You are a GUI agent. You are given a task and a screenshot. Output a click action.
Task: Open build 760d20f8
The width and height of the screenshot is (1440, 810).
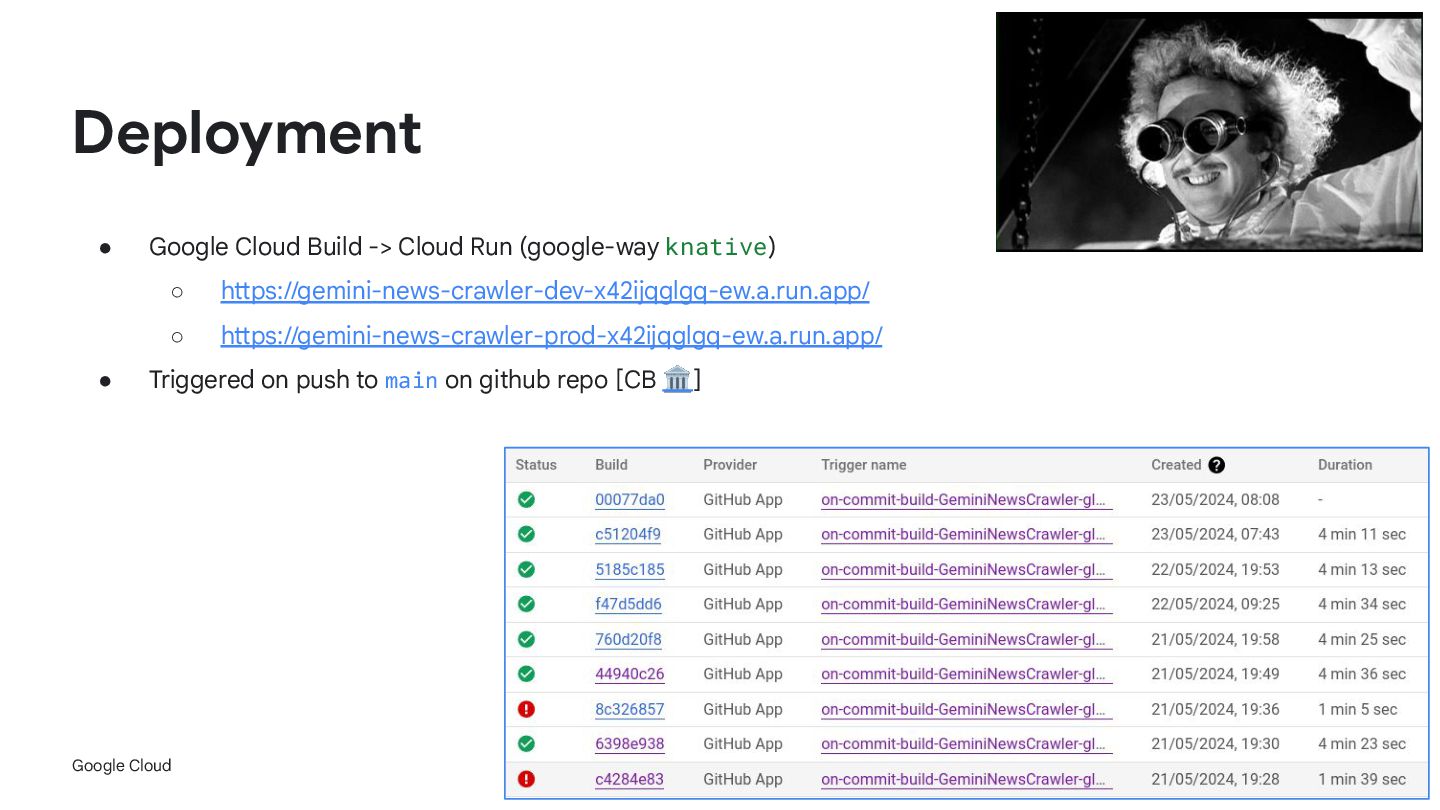[x=628, y=639]
